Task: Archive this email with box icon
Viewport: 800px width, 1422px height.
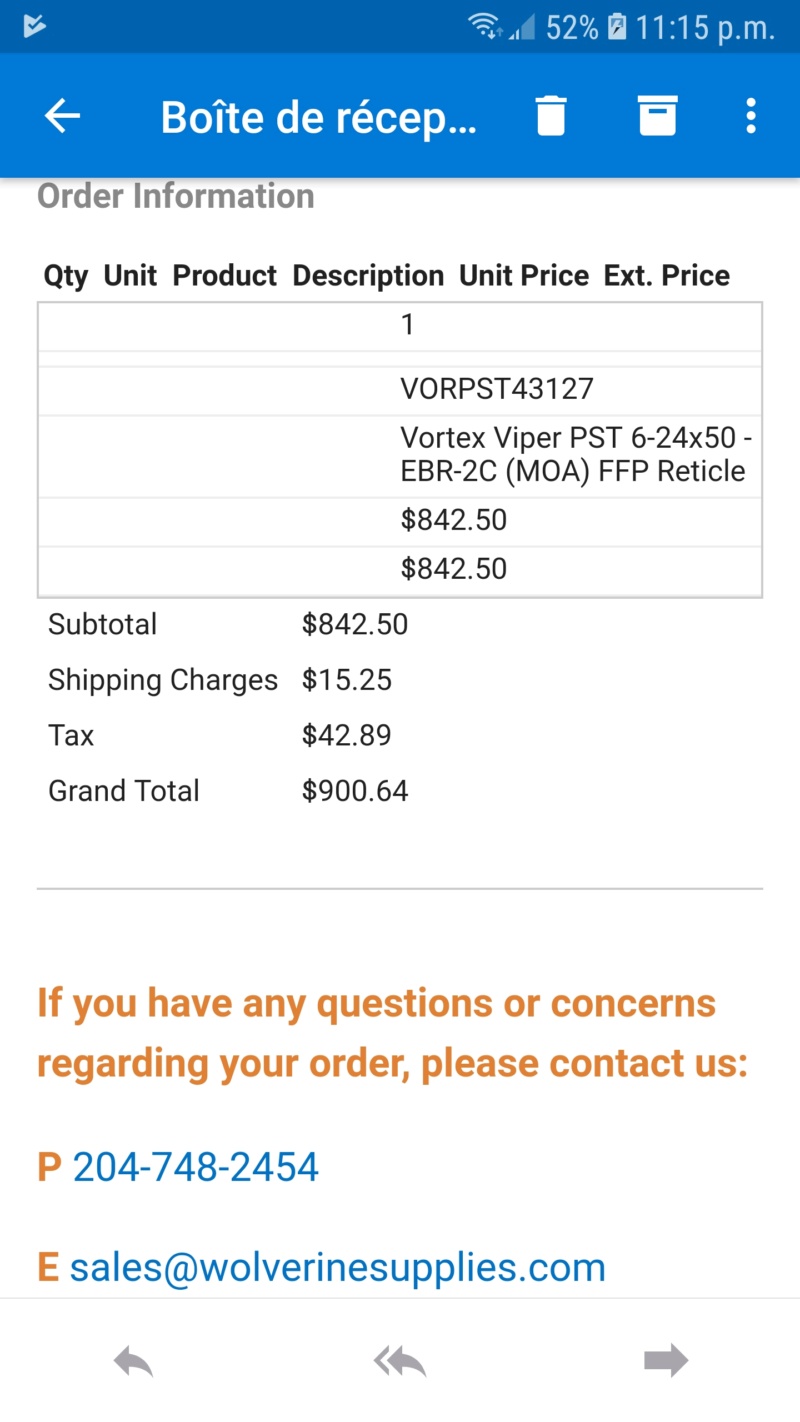Action: (x=658, y=116)
